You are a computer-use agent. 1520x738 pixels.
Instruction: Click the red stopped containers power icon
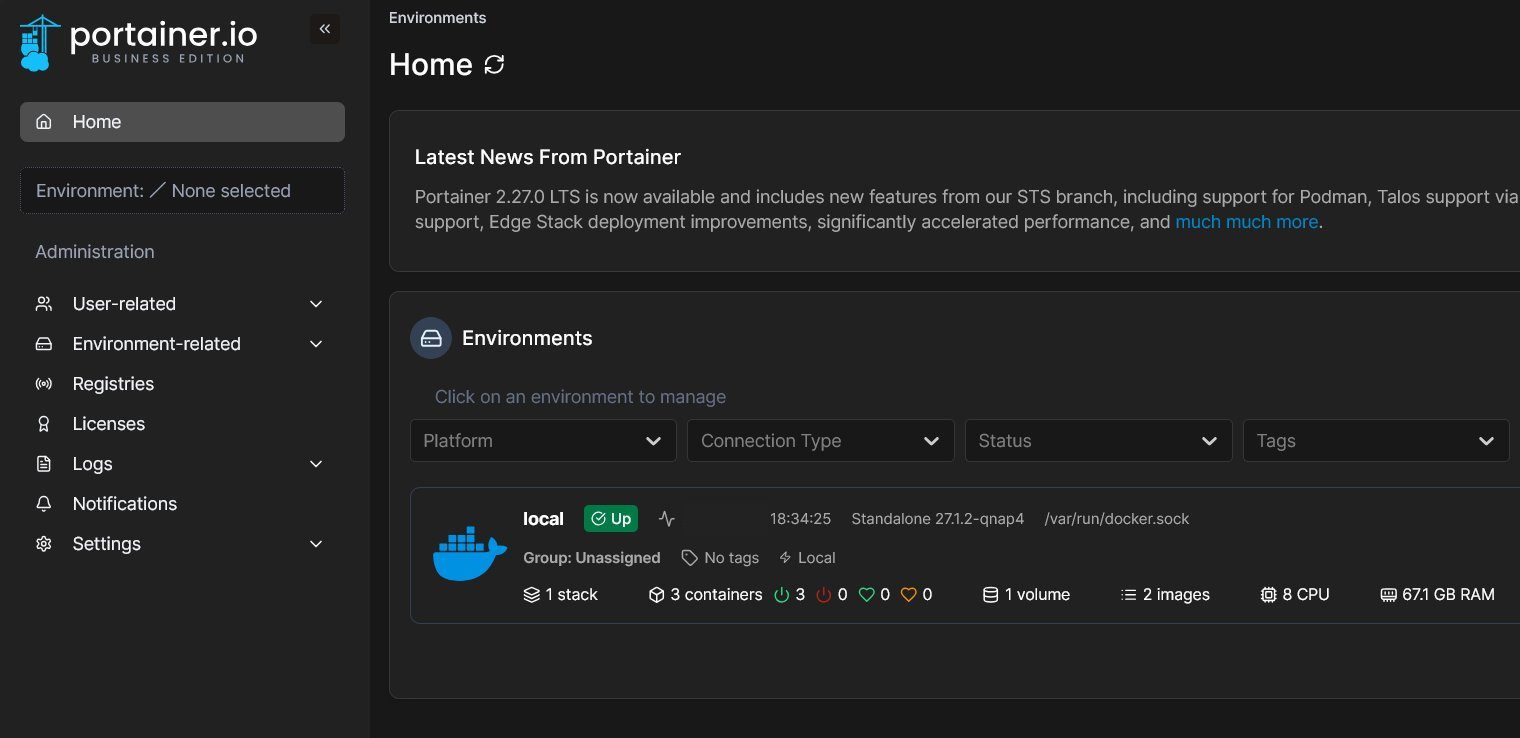click(824, 594)
